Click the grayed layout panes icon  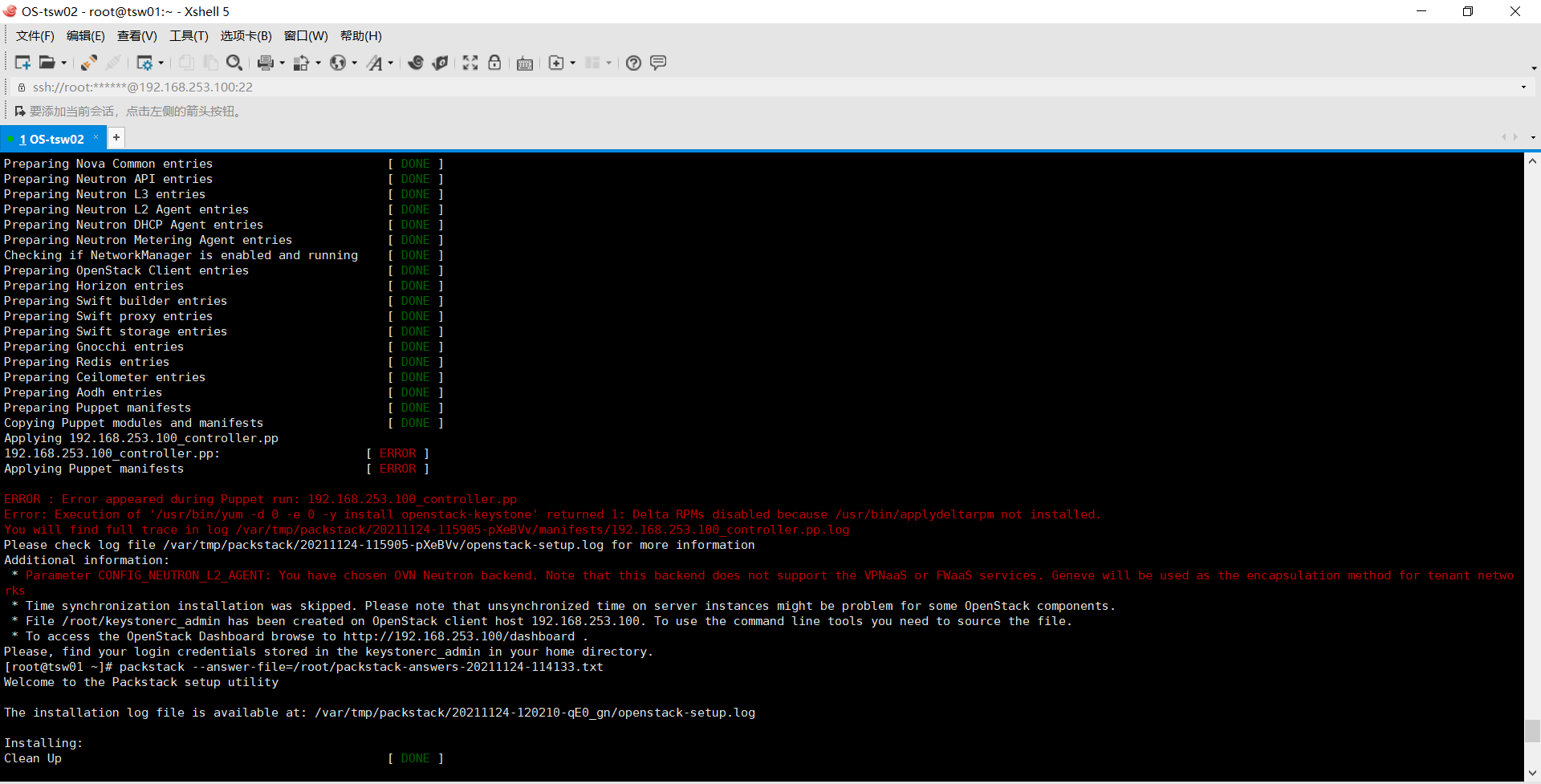[x=592, y=63]
